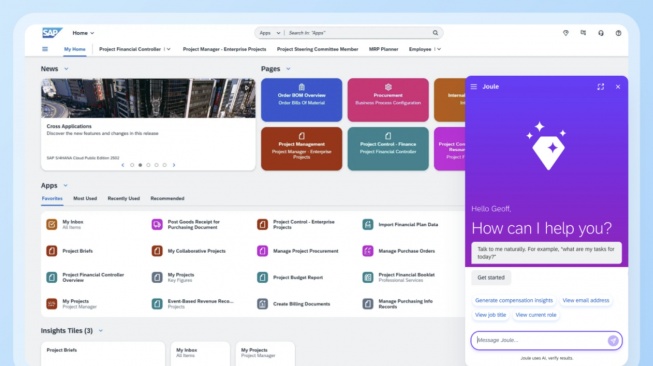Open Project Financial Booklet icon

[368, 277]
